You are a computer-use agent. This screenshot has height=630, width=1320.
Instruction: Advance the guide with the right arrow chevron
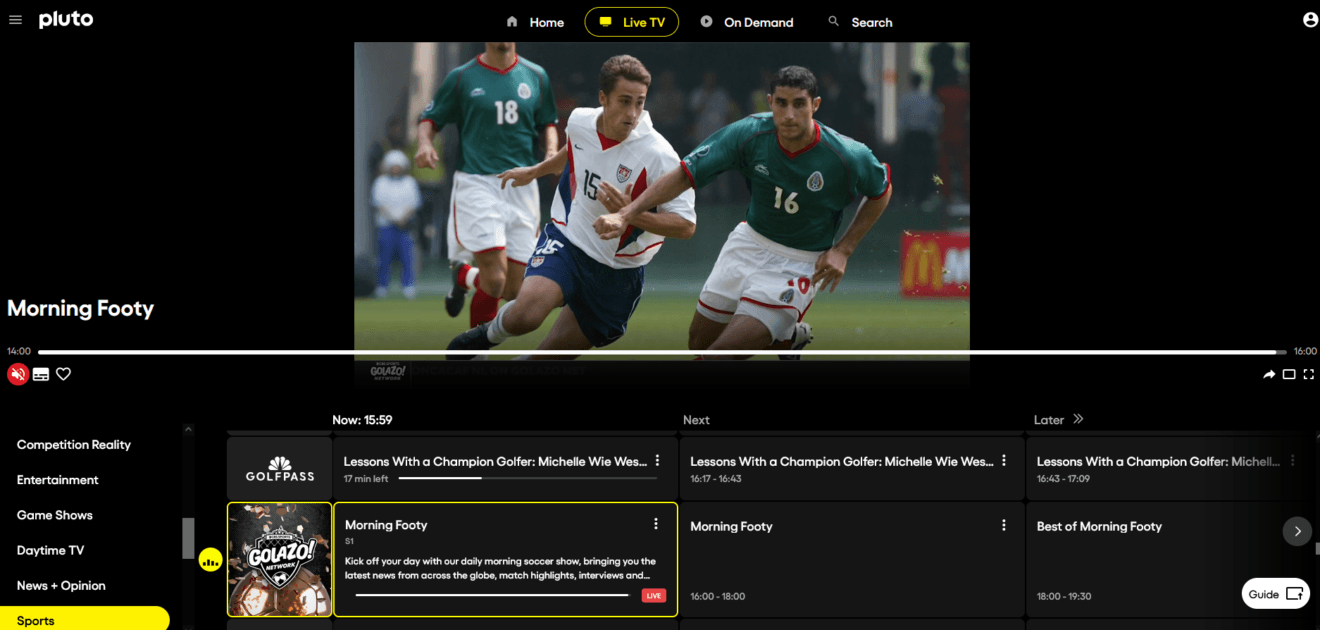point(1297,531)
